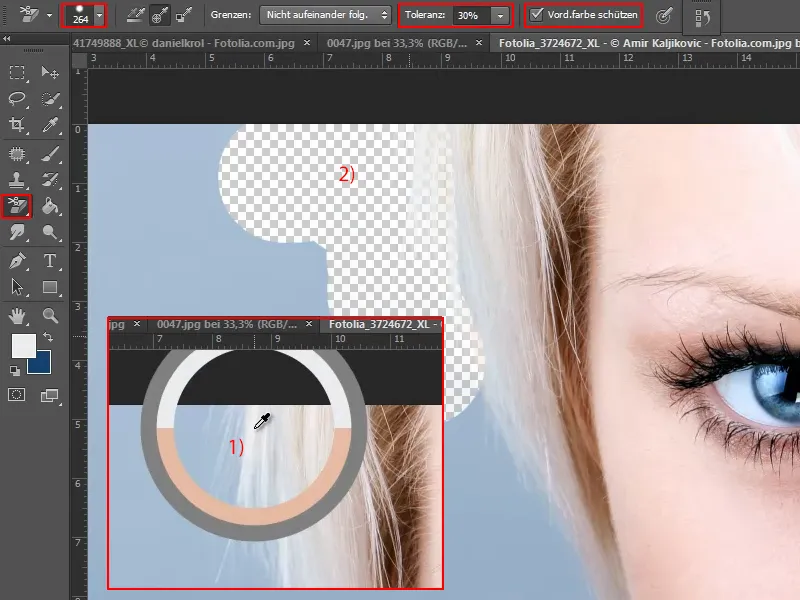Image resolution: width=800 pixels, height=600 pixels.
Task: Select the Horizontal Type tool
Action: 50,261
